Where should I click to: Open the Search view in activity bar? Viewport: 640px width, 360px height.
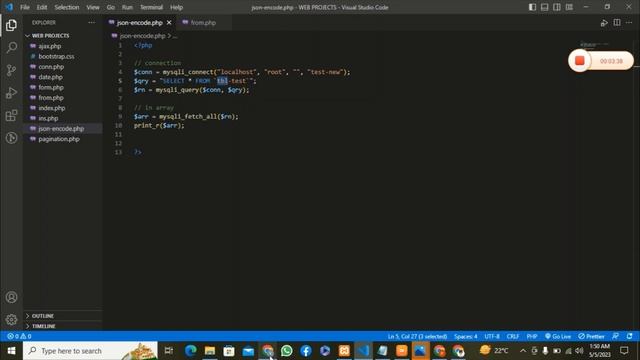click(11, 47)
